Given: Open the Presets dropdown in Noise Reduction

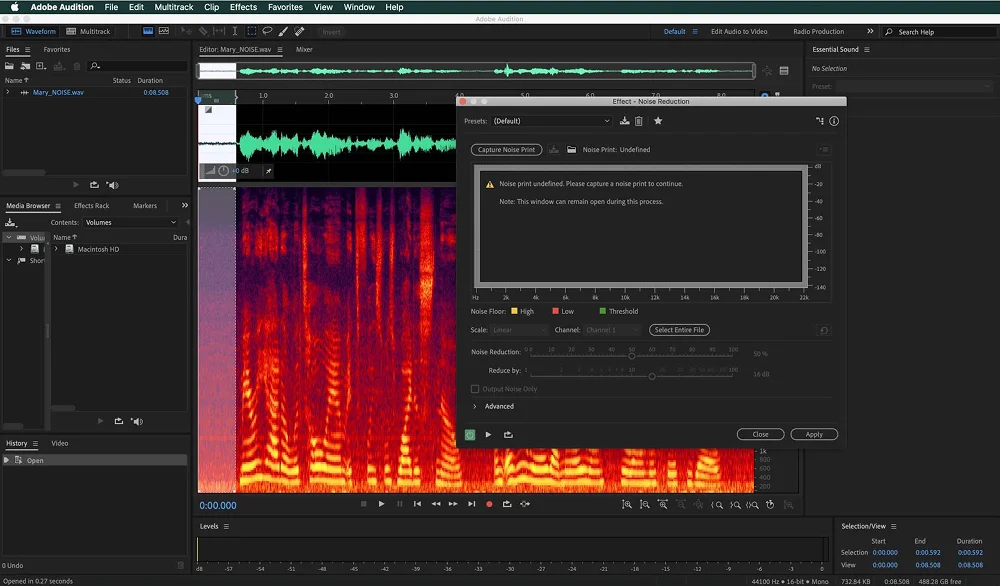Looking at the screenshot, I should pyautogui.click(x=551, y=121).
